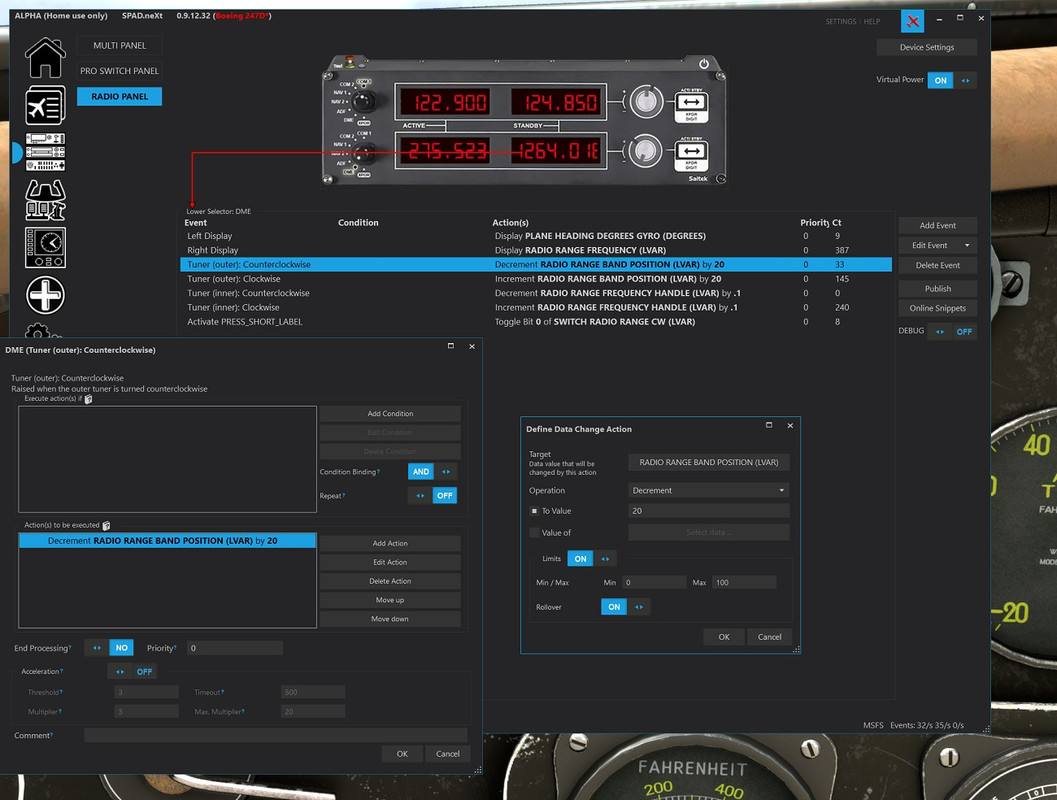
Task: Switch to PRO SWITCH PANEL tab
Action: coord(119,71)
